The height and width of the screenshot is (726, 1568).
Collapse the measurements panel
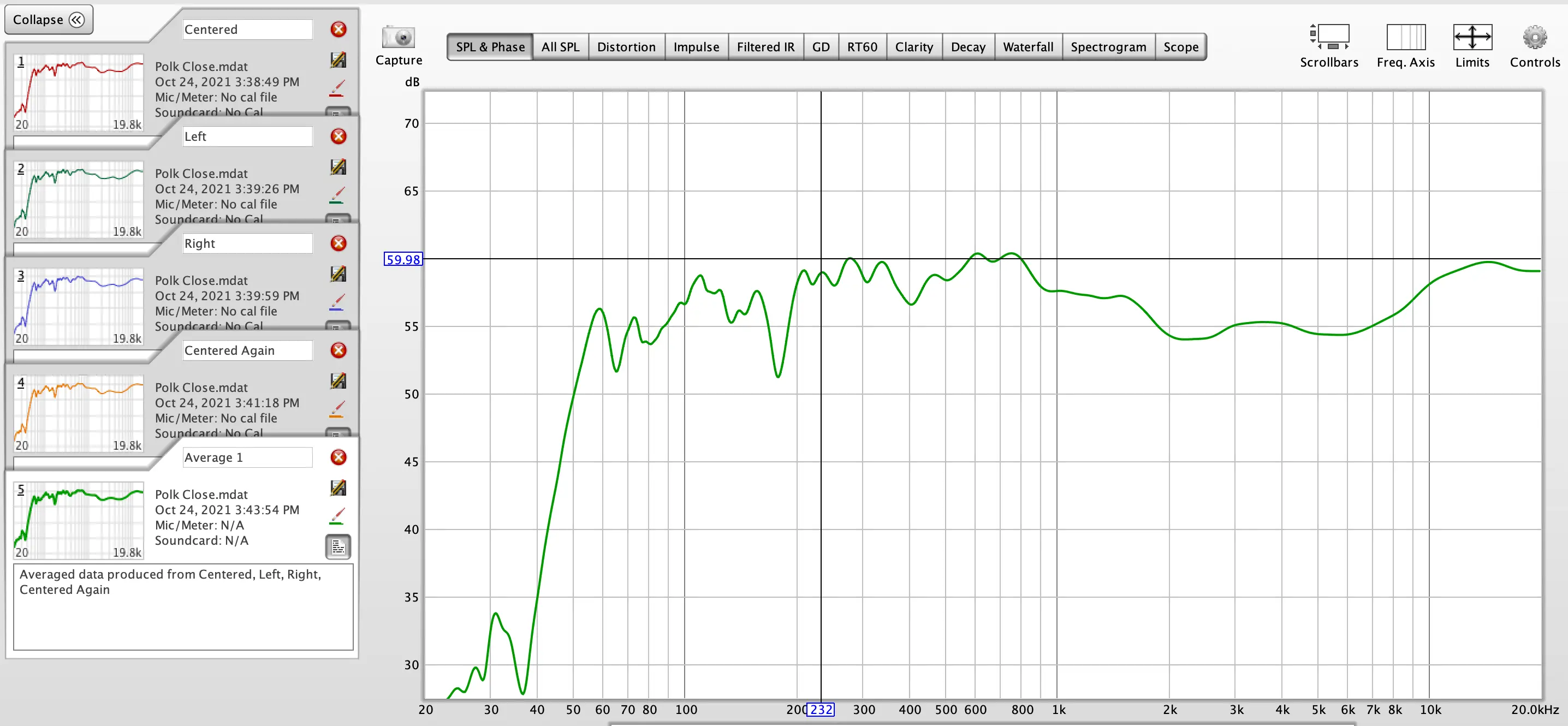pos(49,20)
